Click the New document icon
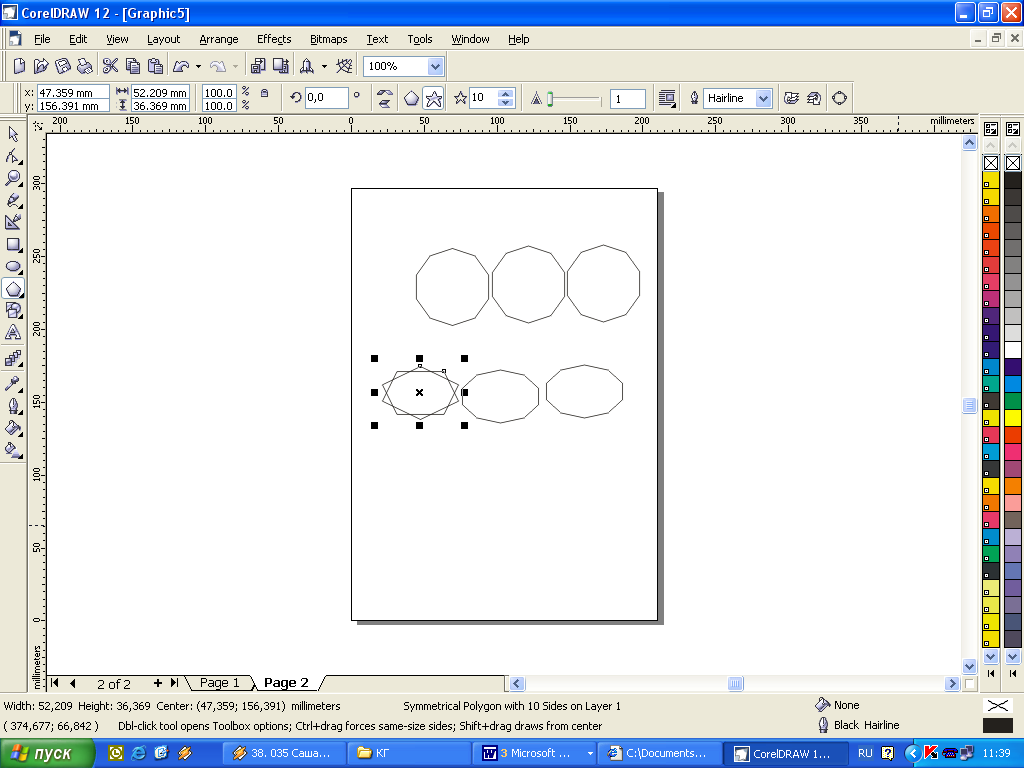 pos(20,66)
